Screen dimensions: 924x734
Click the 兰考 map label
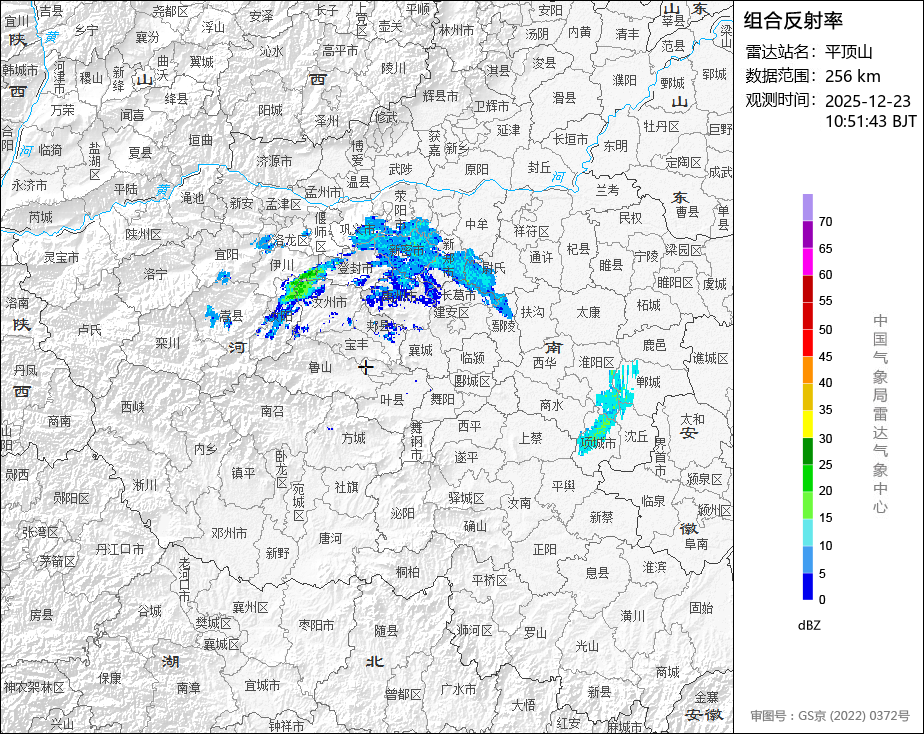tap(607, 190)
